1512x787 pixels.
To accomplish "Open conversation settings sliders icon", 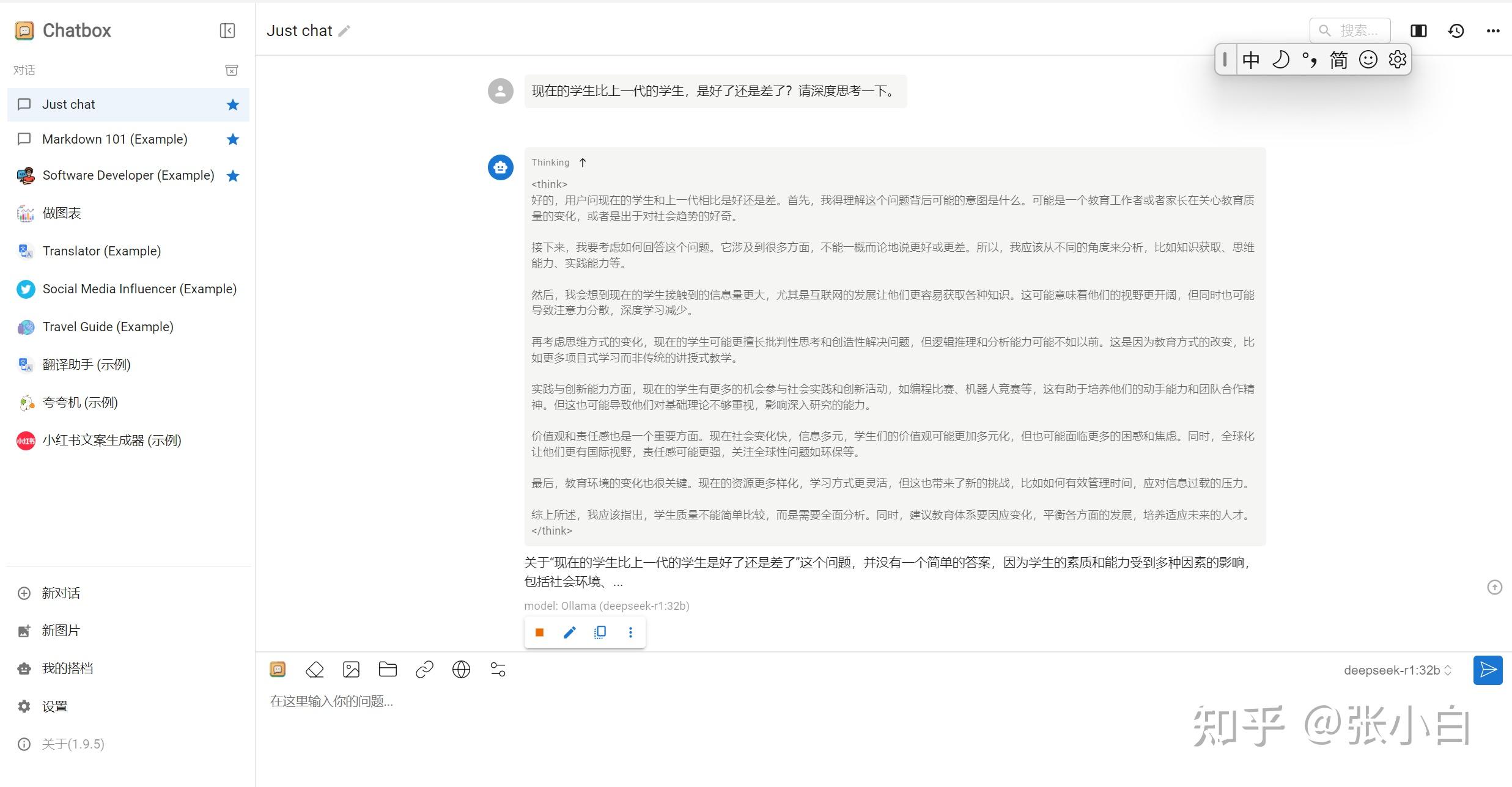I will pos(498,670).
